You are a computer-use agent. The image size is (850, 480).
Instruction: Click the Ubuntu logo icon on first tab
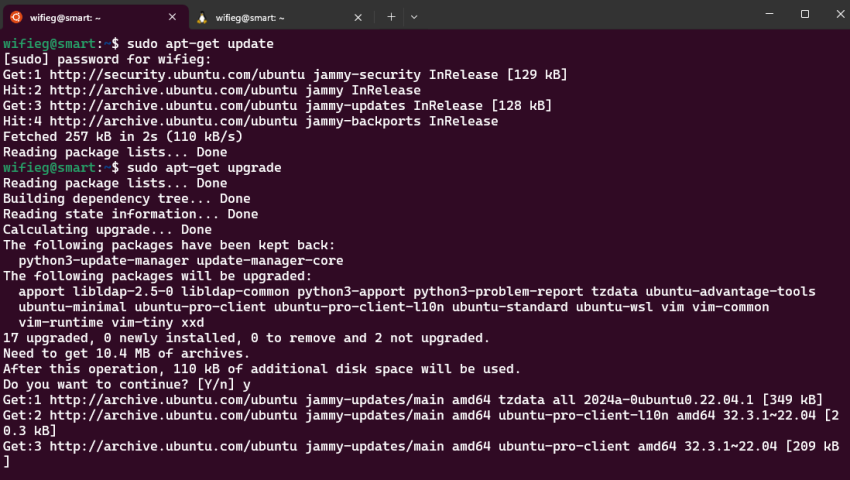(16, 17)
